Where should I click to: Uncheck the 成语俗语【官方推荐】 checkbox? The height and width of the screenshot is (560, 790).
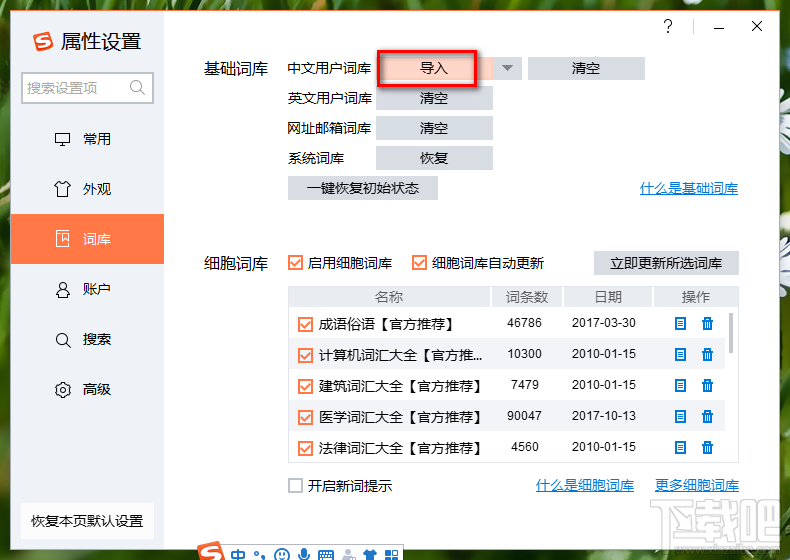(305, 324)
